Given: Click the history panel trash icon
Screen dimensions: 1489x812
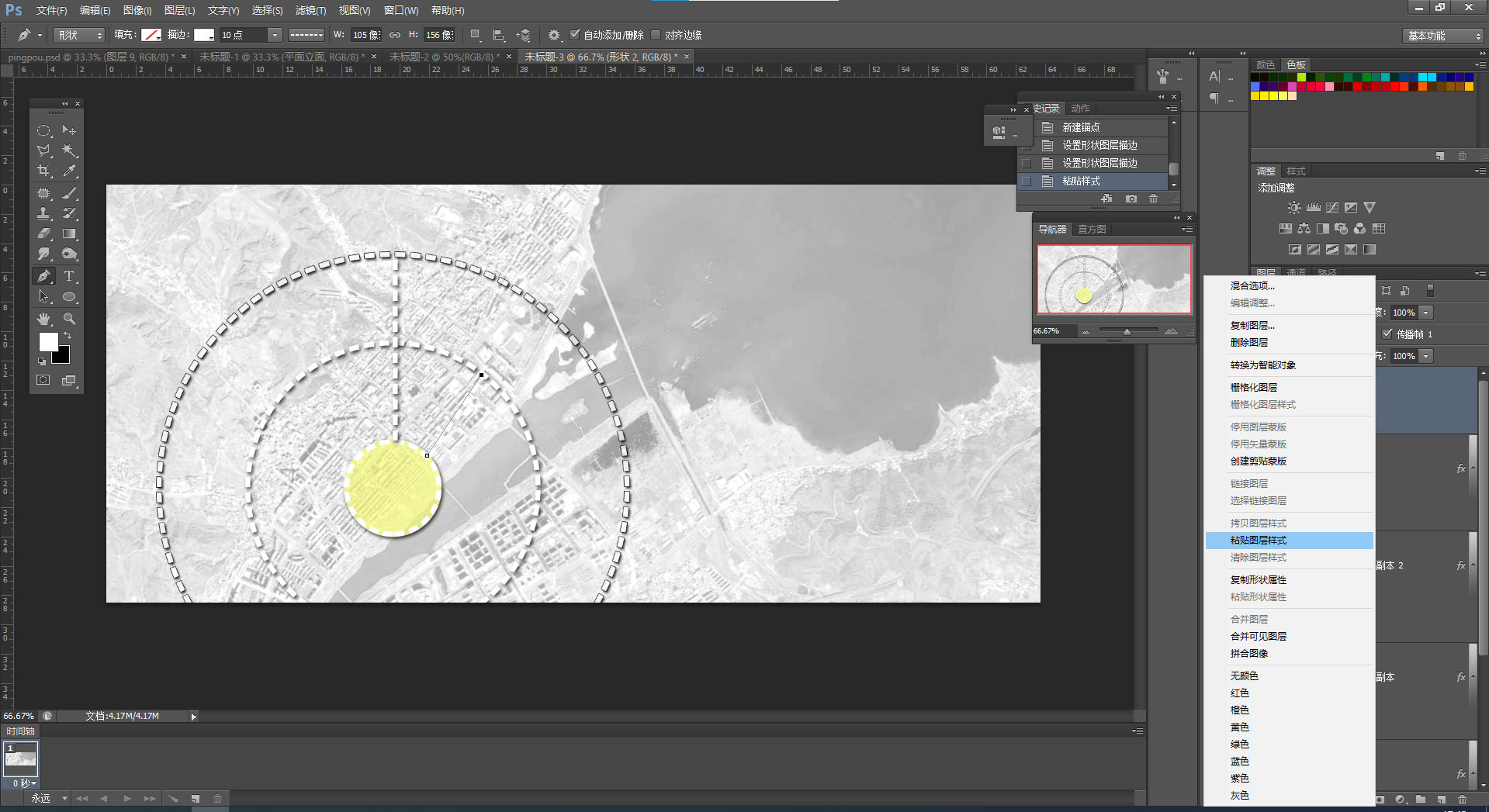Looking at the screenshot, I should tap(1154, 199).
